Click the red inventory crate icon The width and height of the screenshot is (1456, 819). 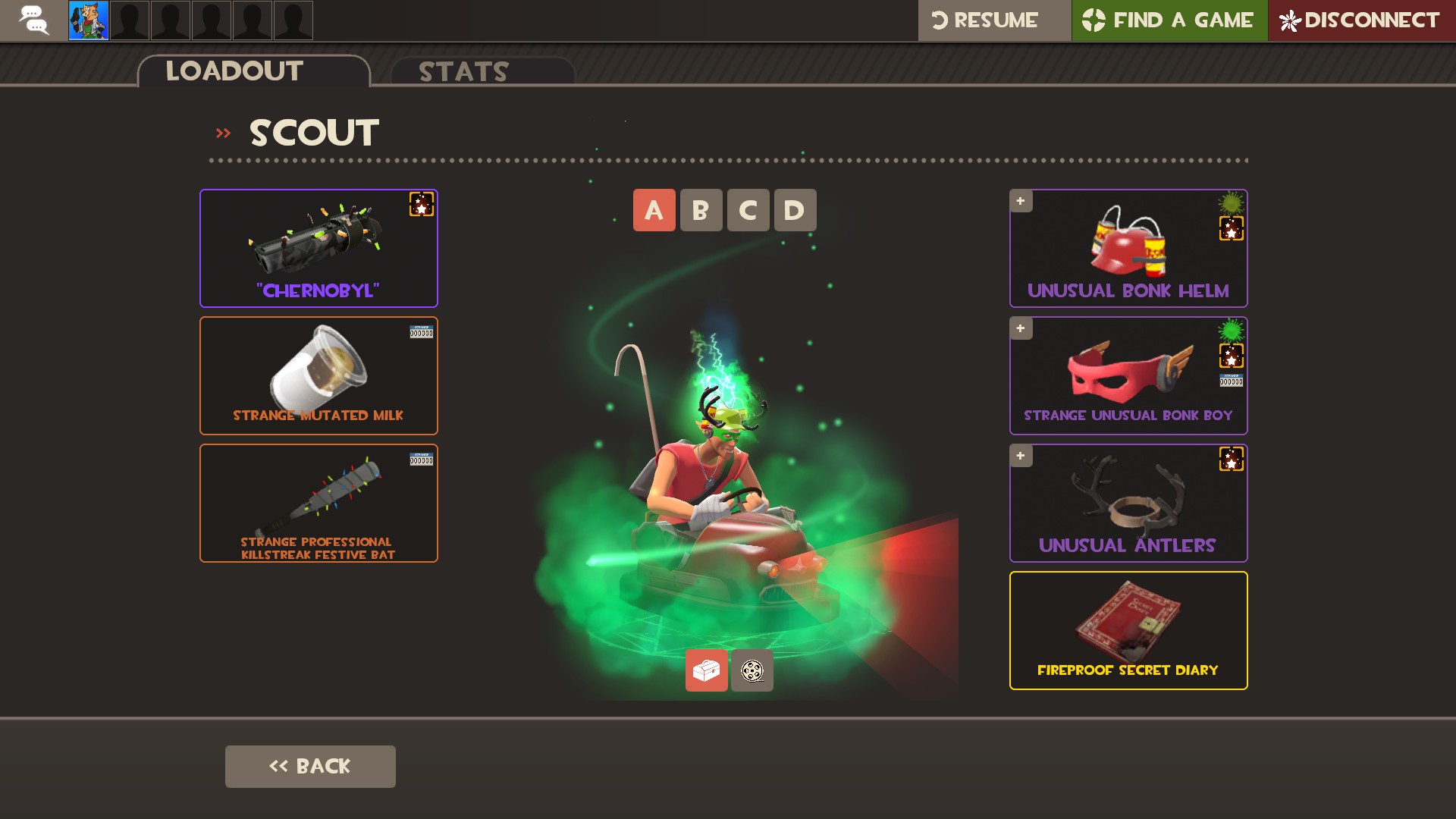pos(706,670)
